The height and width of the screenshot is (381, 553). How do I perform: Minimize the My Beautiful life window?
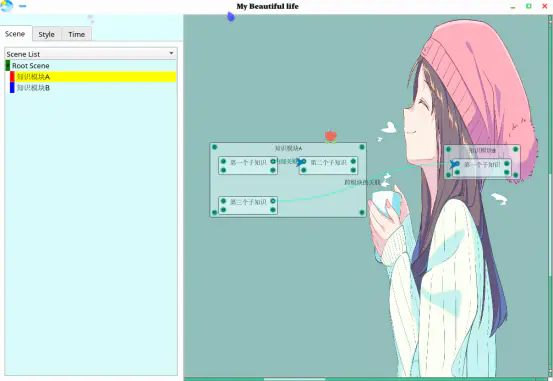coord(513,7)
